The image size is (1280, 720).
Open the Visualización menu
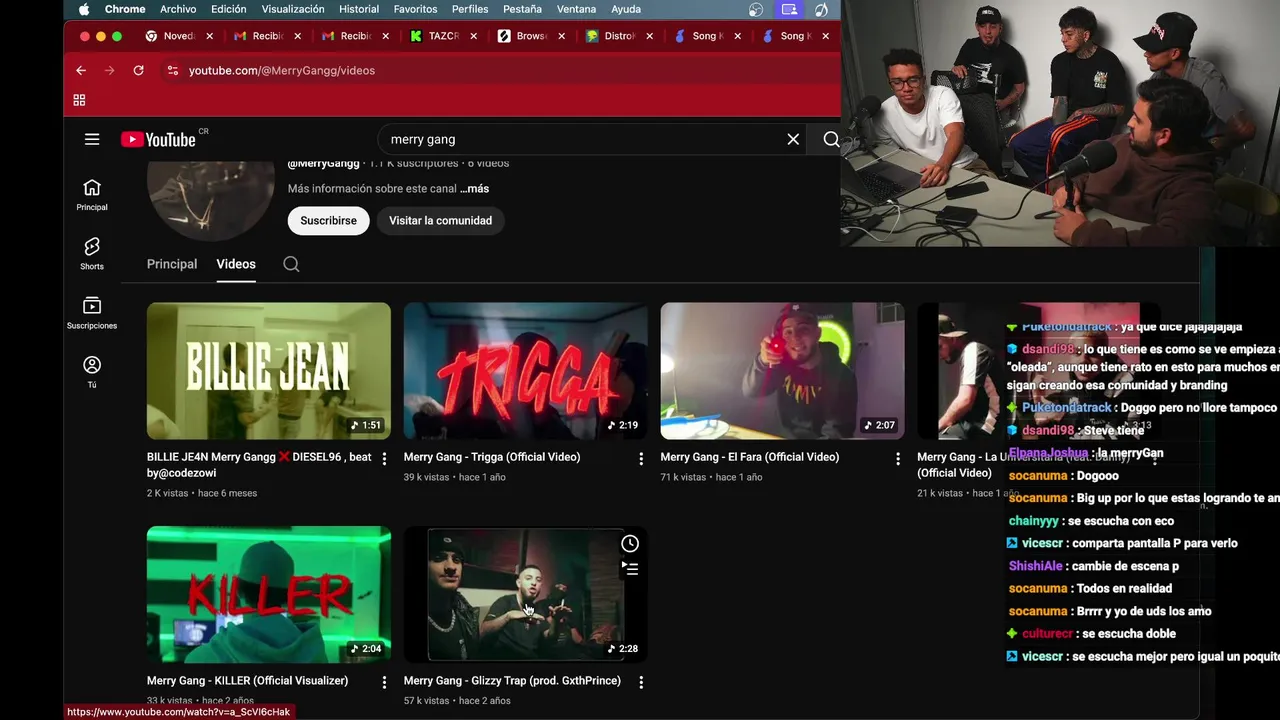pyautogui.click(x=293, y=9)
